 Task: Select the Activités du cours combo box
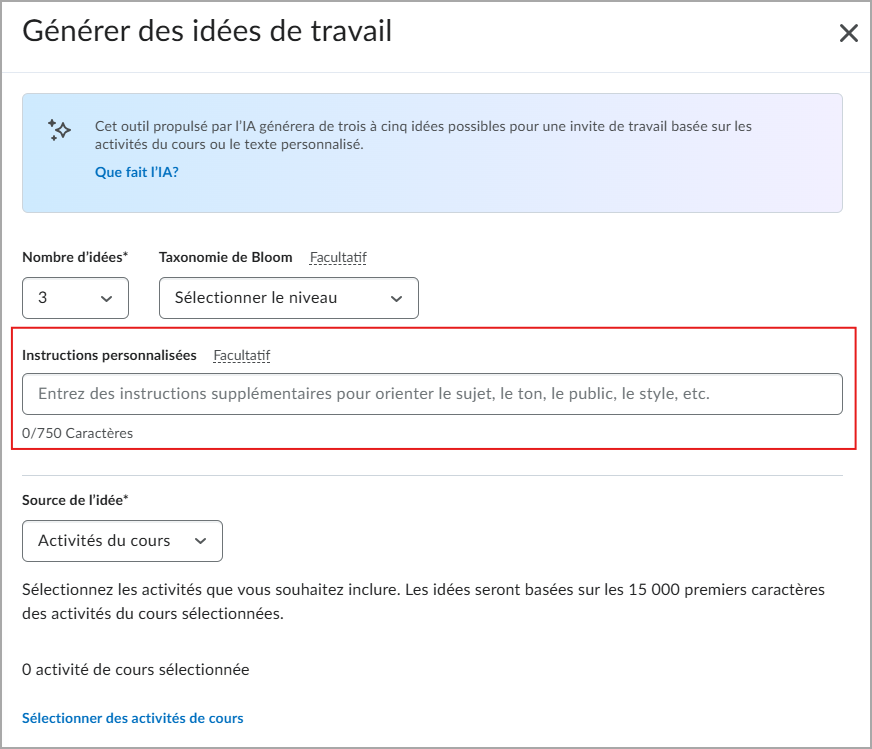point(122,541)
